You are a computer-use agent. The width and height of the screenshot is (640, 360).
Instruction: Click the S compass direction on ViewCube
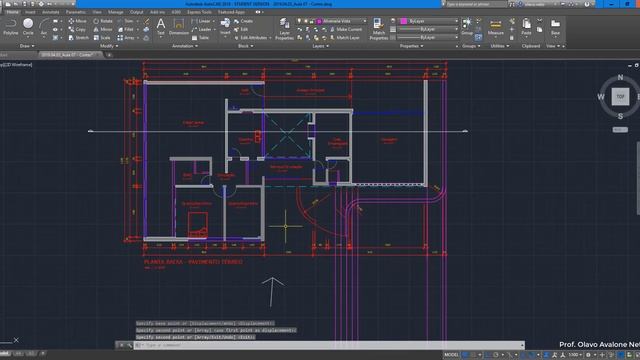pos(620,116)
